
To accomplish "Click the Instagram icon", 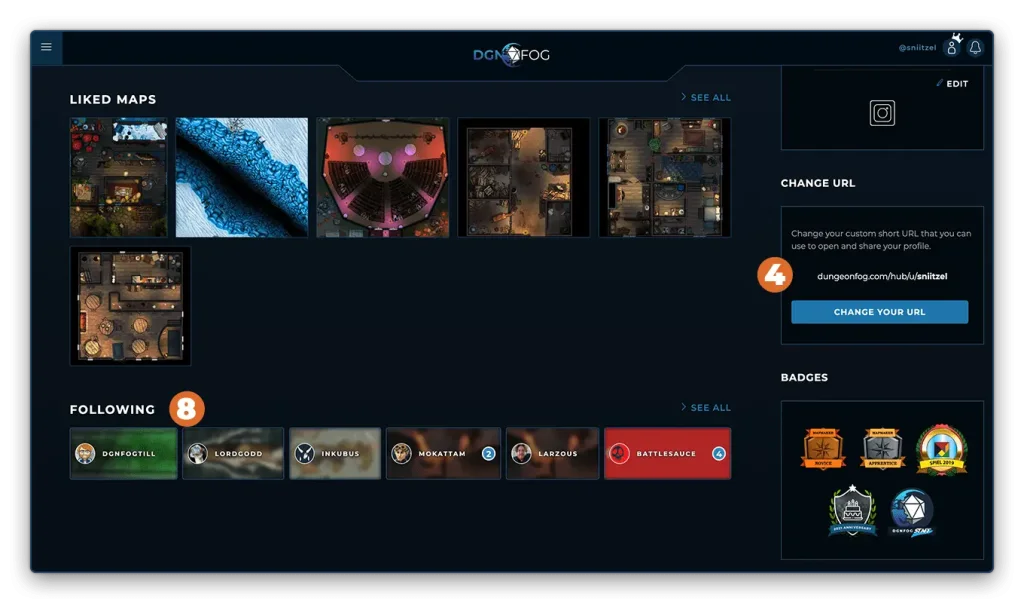I will [x=882, y=113].
